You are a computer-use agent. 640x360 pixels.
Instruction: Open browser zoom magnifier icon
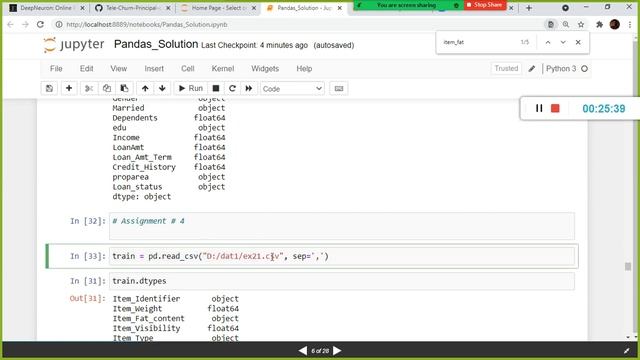point(566,24)
